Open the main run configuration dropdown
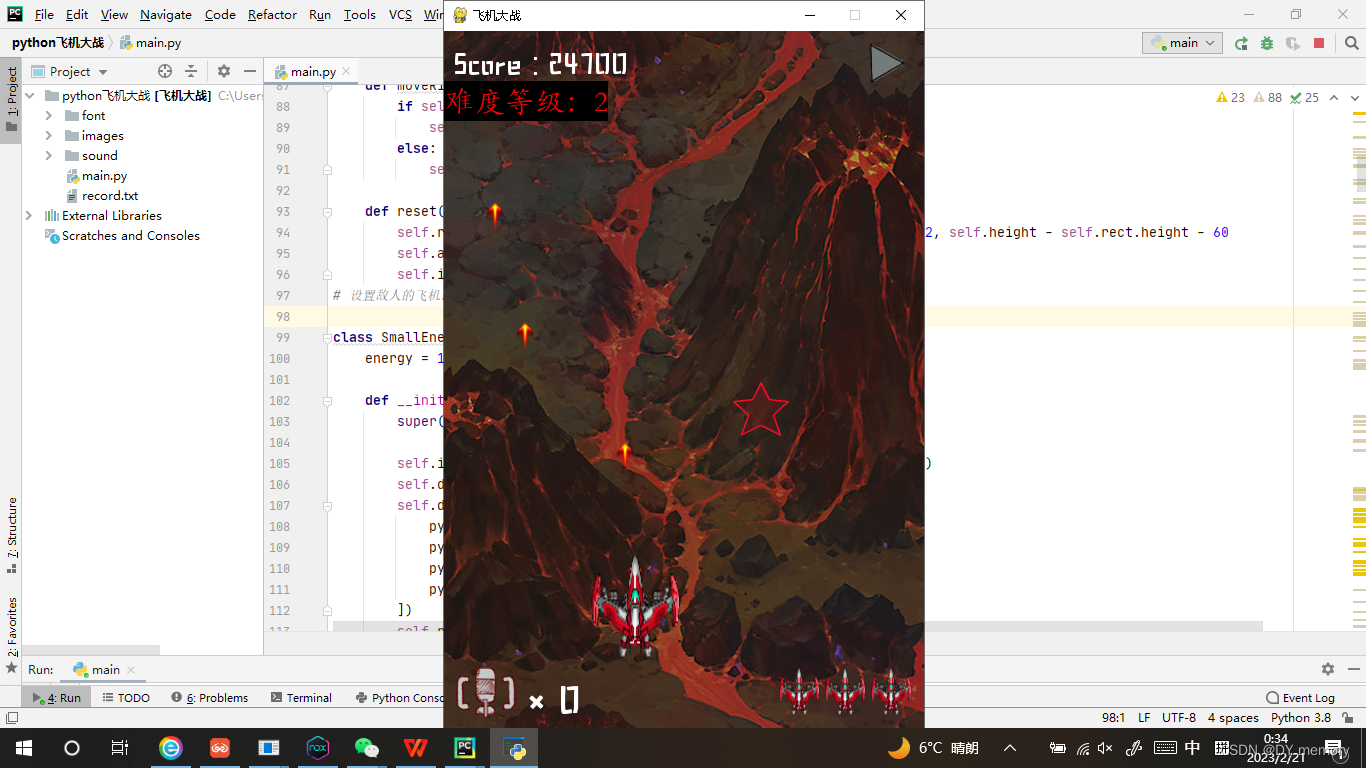Image resolution: width=1366 pixels, height=768 pixels. pos(1183,43)
